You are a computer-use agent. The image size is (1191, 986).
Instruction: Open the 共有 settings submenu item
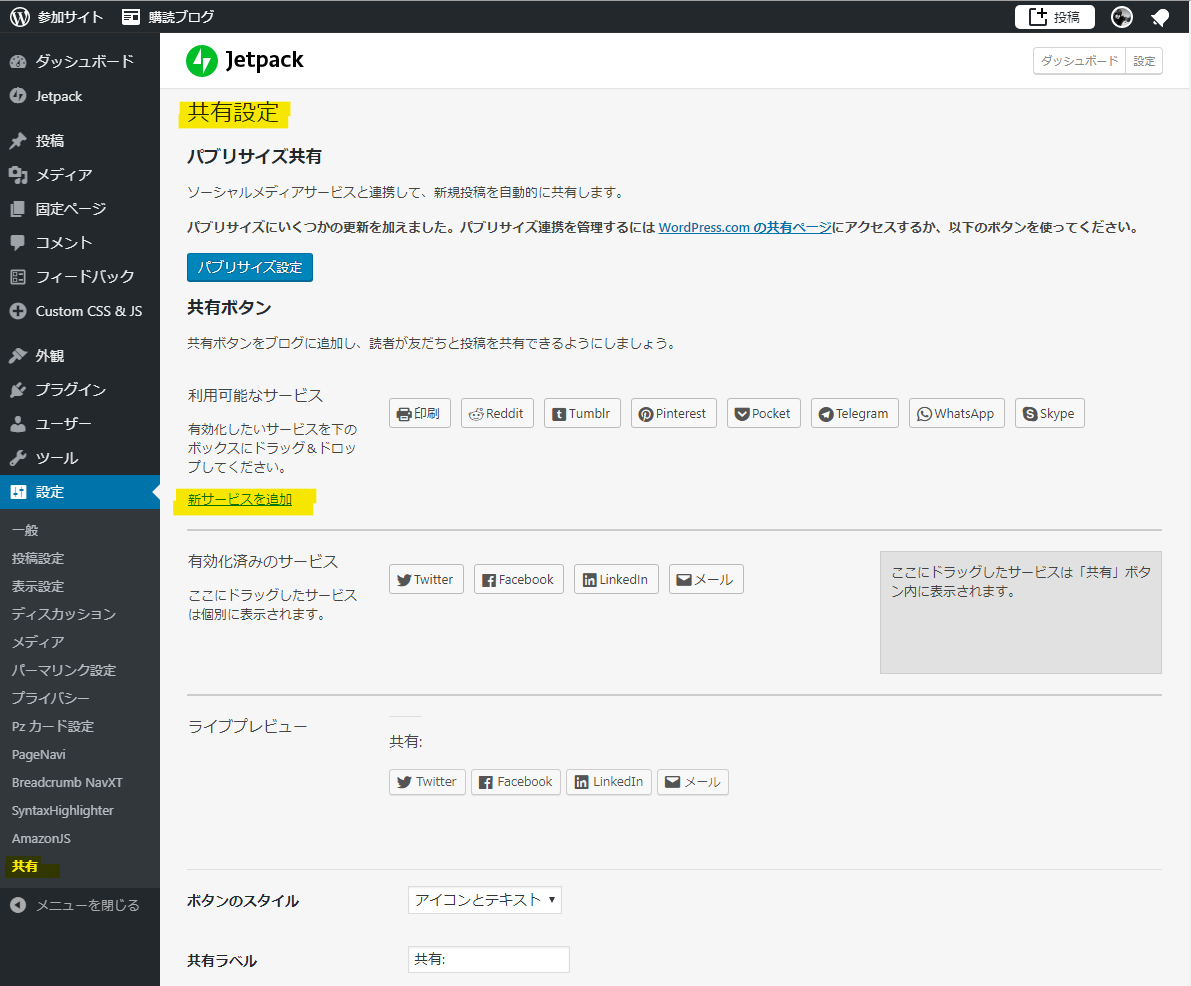click(x=25, y=866)
